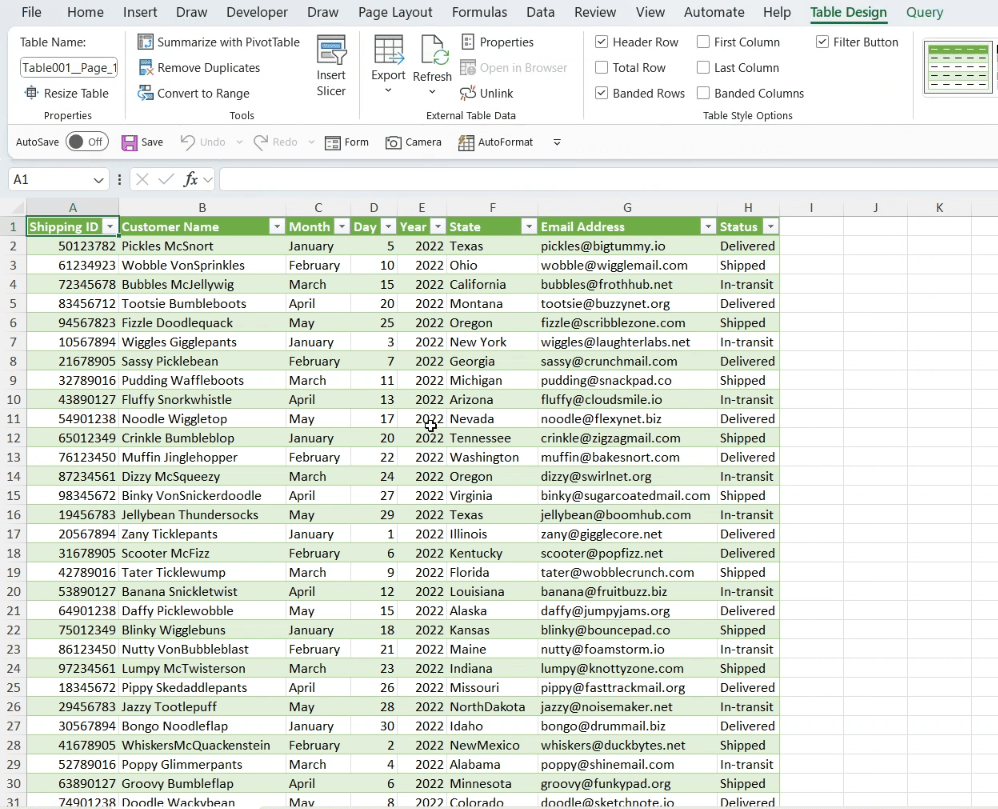Open the Email Address filter dropdown
This screenshot has height=809, width=998.
point(708,227)
